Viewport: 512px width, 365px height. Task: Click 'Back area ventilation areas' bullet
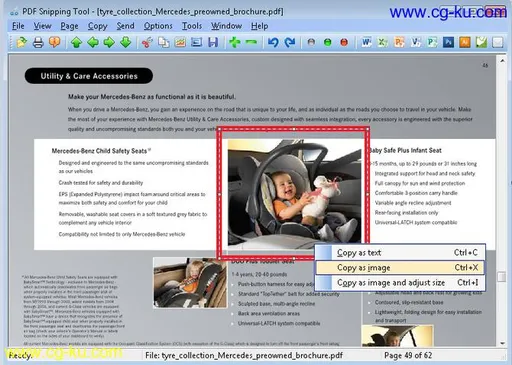click(269, 314)
